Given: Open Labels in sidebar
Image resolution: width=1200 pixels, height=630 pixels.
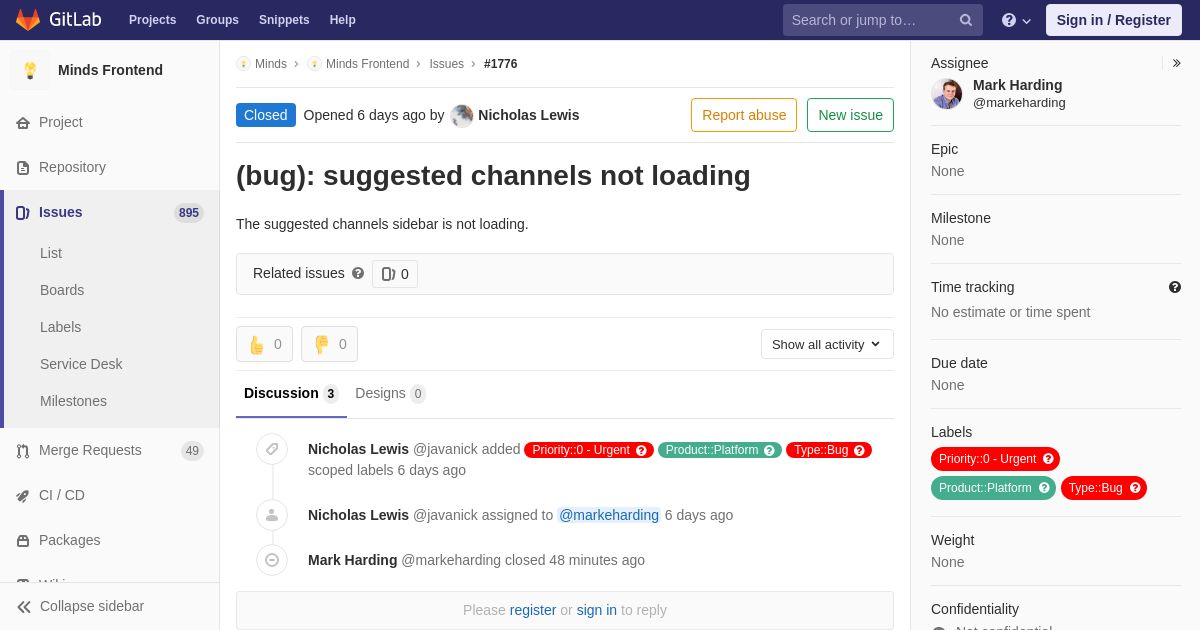Looking at the screenshot, I should point(60,328).
